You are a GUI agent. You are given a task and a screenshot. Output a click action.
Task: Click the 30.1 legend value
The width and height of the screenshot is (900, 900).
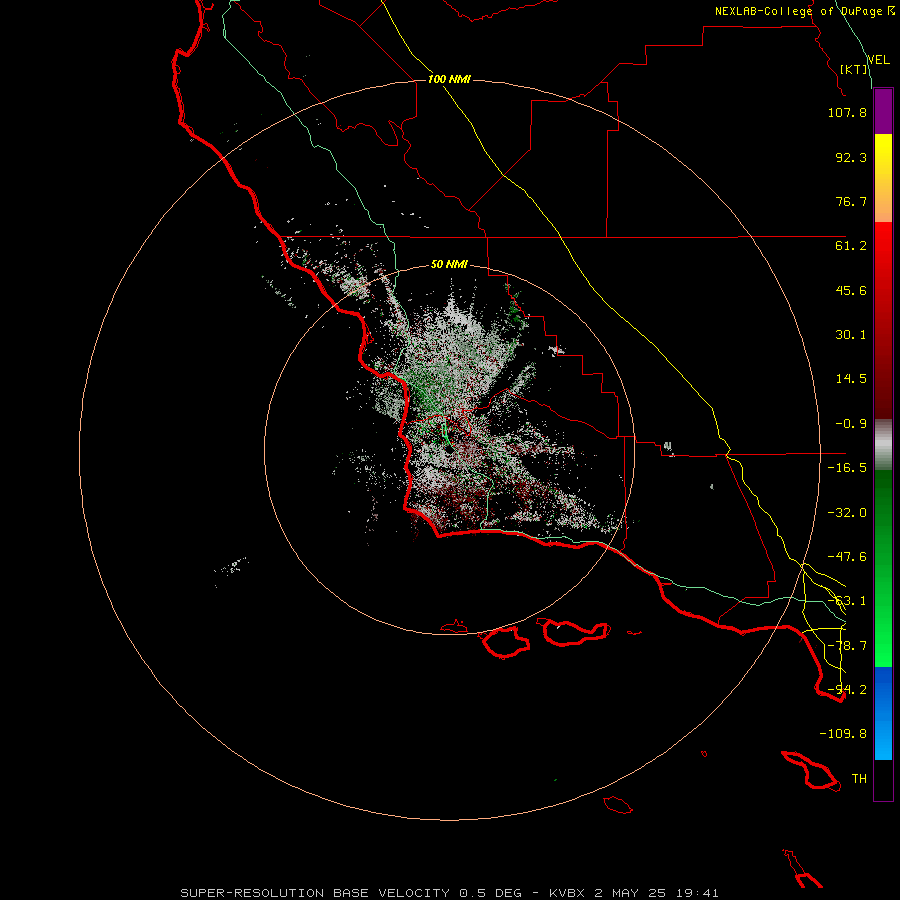851,335
